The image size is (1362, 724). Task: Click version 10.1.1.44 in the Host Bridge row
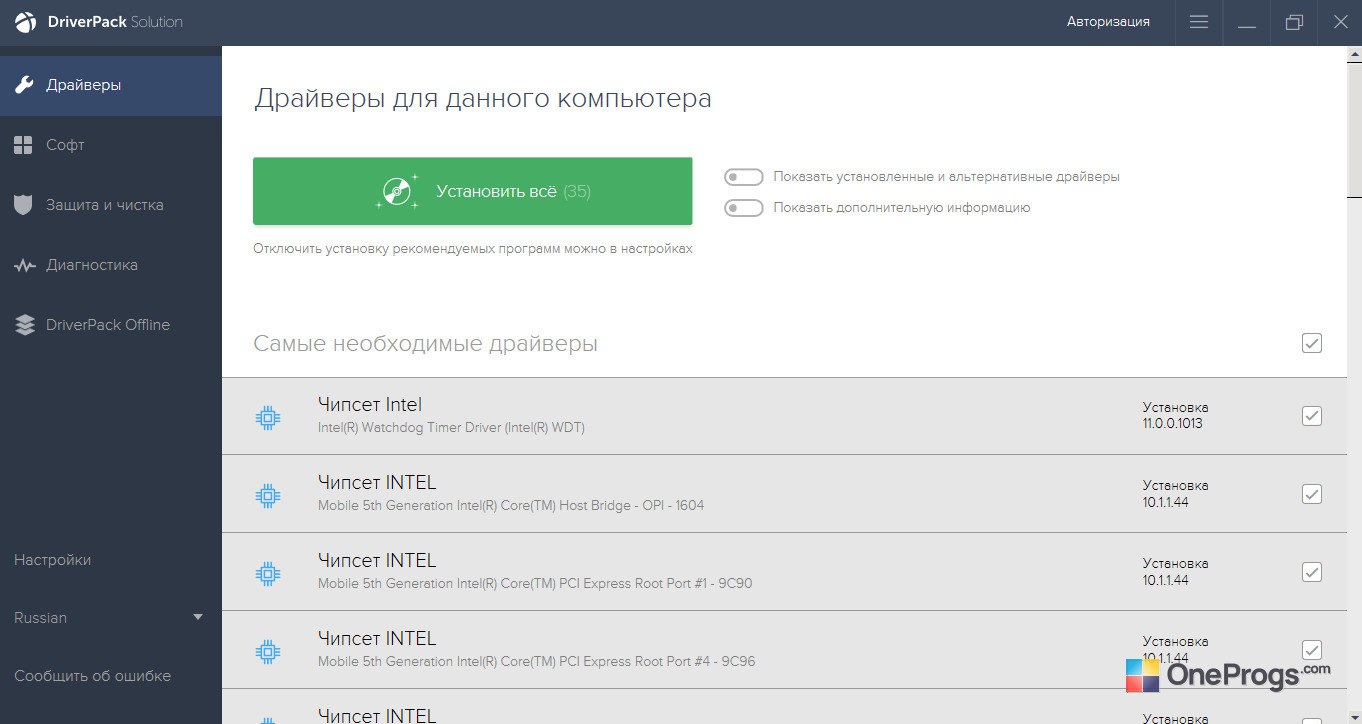(x=1166, y=502)
